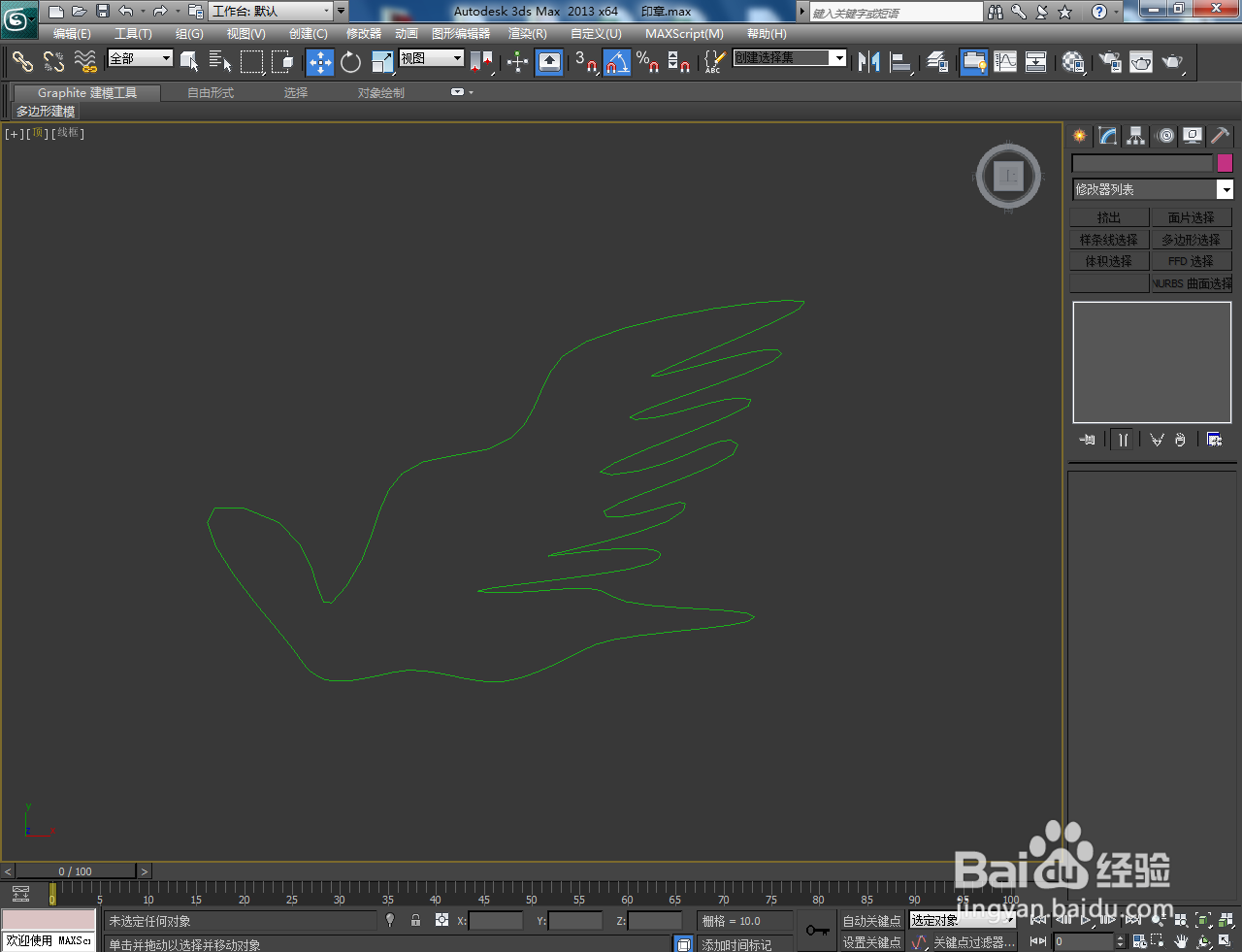Click the FFD 选择 button
Viewport: 1242px width, 952px height.
[x=1191, y=260]
